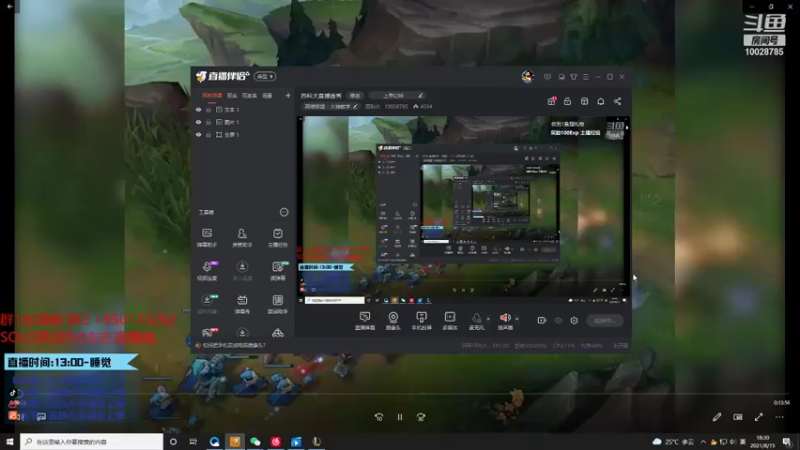Edit 英雄联盟 category tag
The image size is (800, 450).
click(331, 107)
